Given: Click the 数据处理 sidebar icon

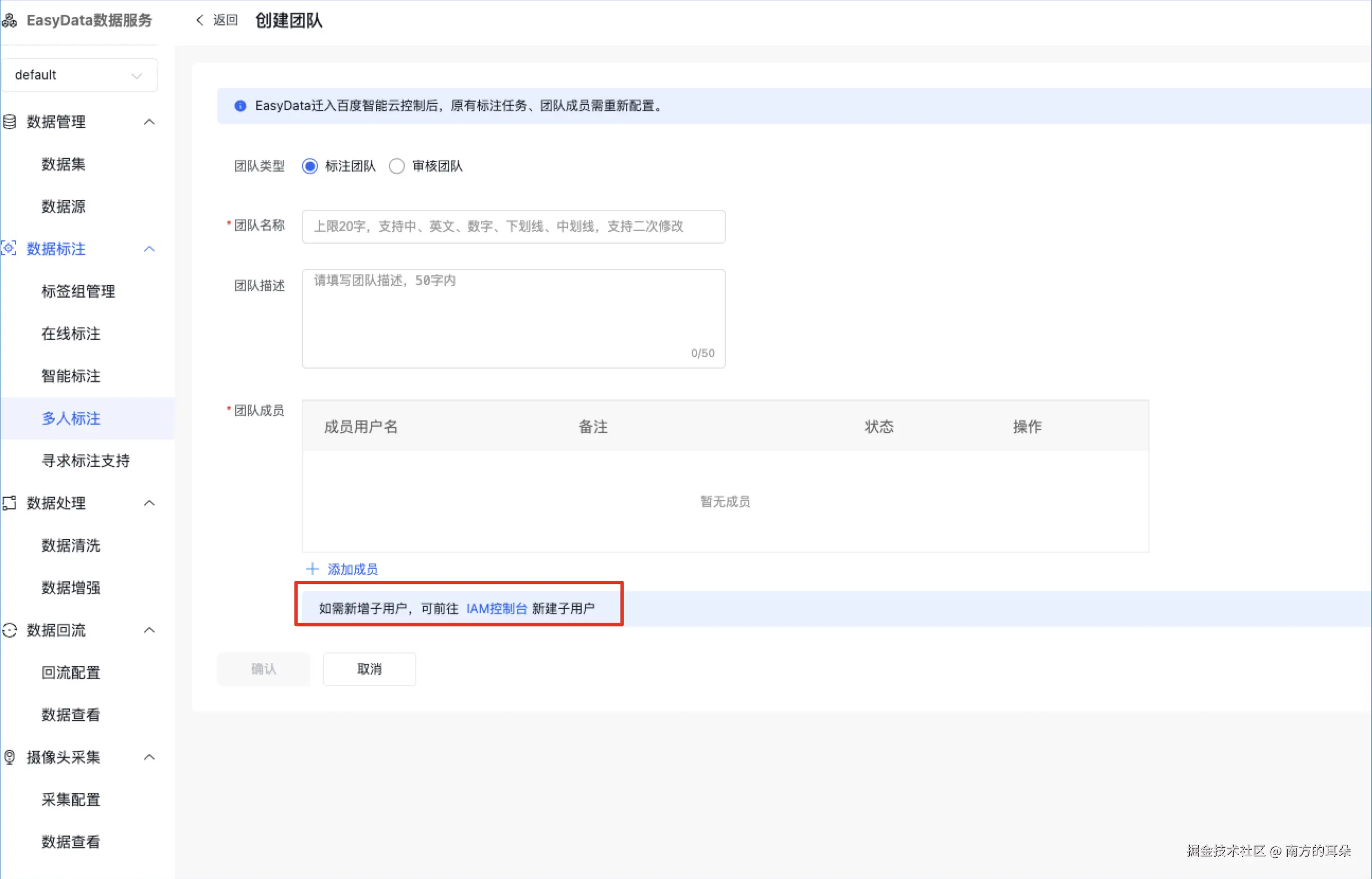Looking at the screenshot, I should coord(10,503).
